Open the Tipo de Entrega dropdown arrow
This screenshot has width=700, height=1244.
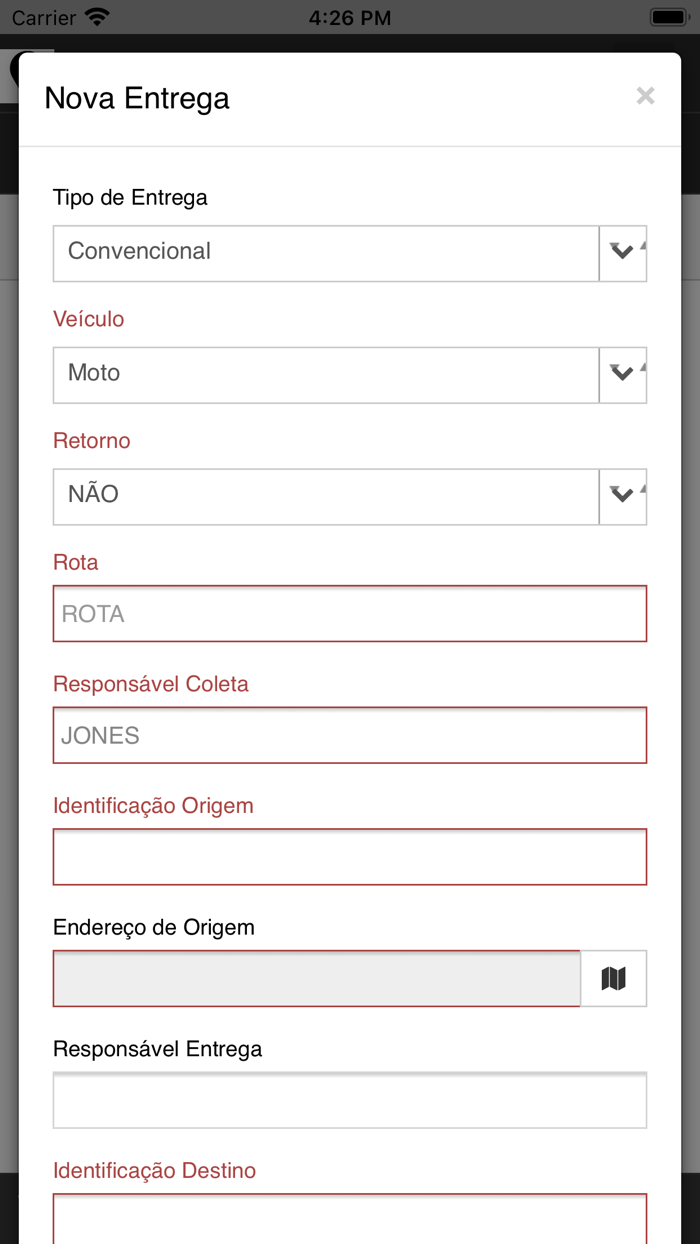pyautogui.click(x=623, y=253)
